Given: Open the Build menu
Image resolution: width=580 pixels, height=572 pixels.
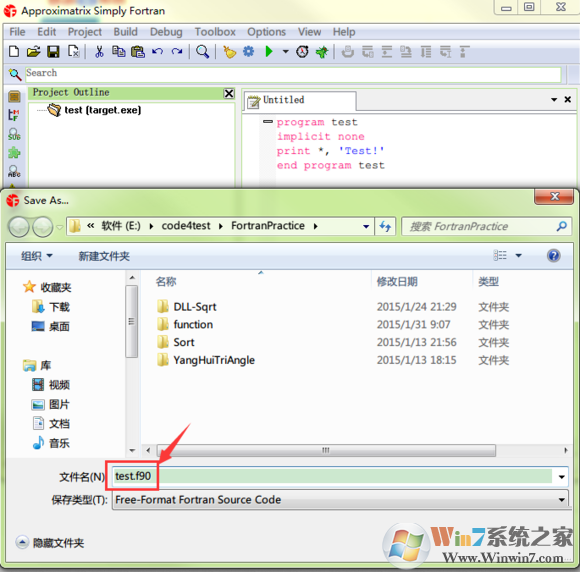Looking at the screenshot, I should pos(125,32).
